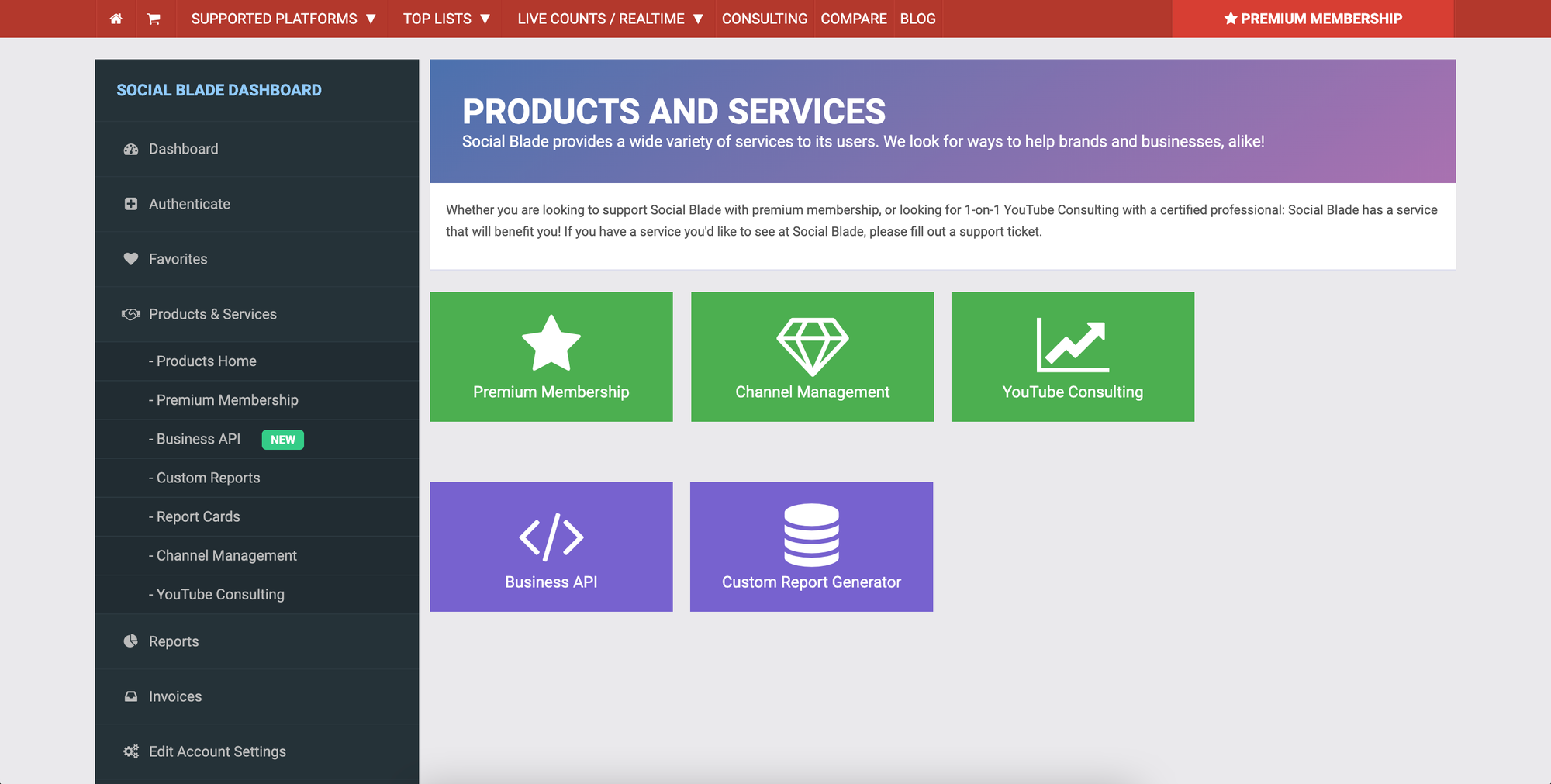Collapse the Products & Services sidebar section
The width and height of the screenshot is (1551, 784).
pos(257,314)
